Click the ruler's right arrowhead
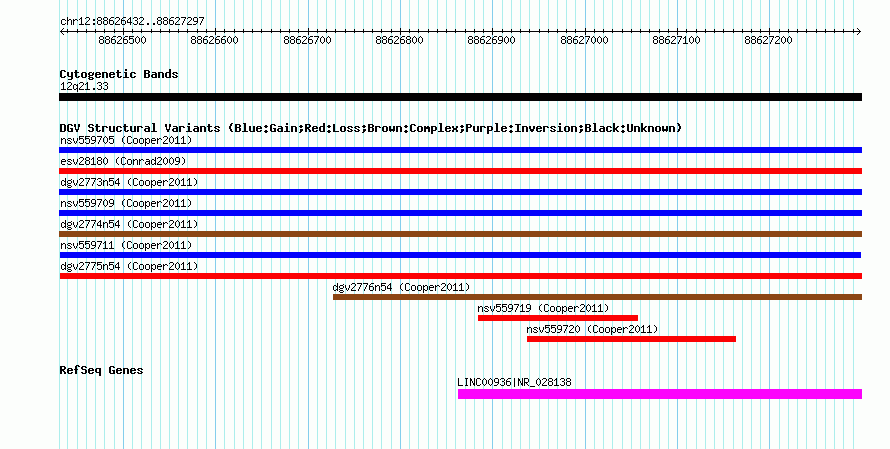Image resolution: width=890 pixels, height=449 pixels. 859,32
